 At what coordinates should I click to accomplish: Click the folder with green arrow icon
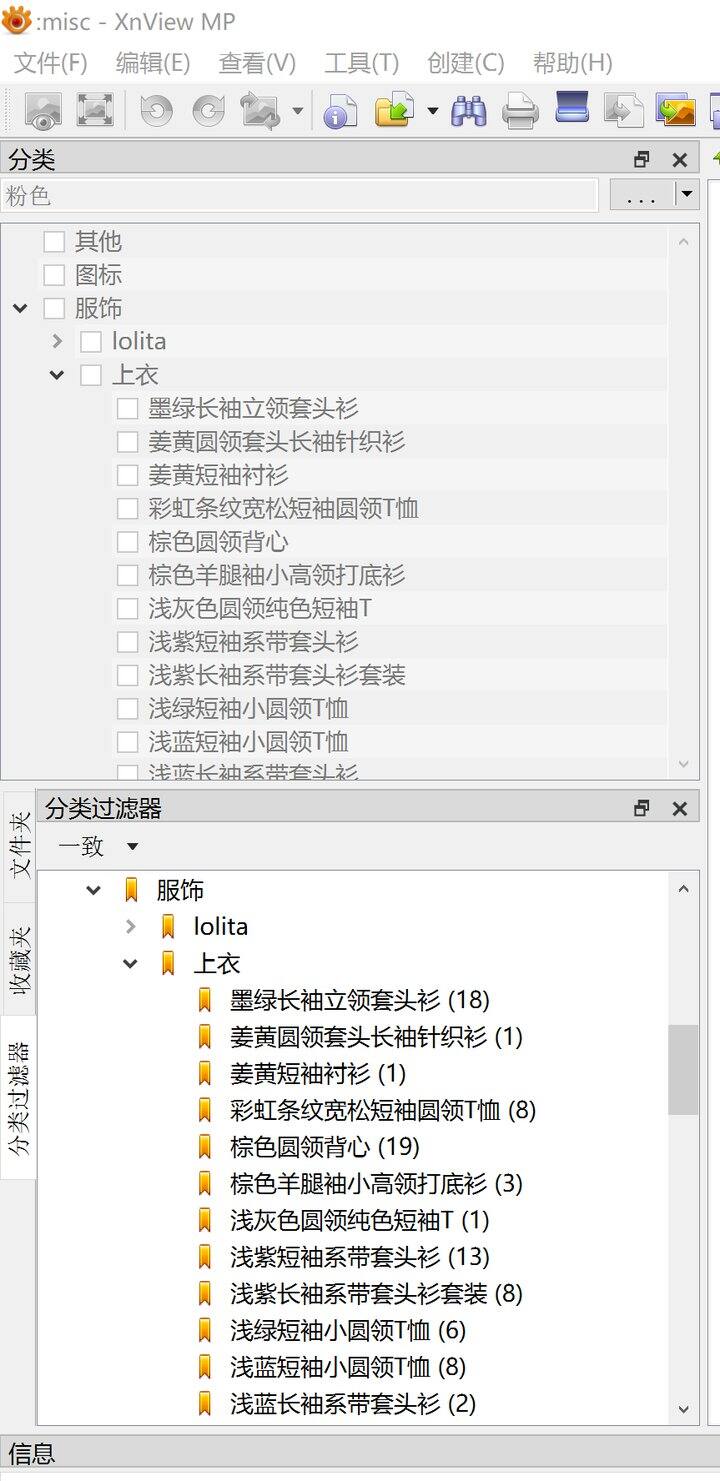point(394,109)
